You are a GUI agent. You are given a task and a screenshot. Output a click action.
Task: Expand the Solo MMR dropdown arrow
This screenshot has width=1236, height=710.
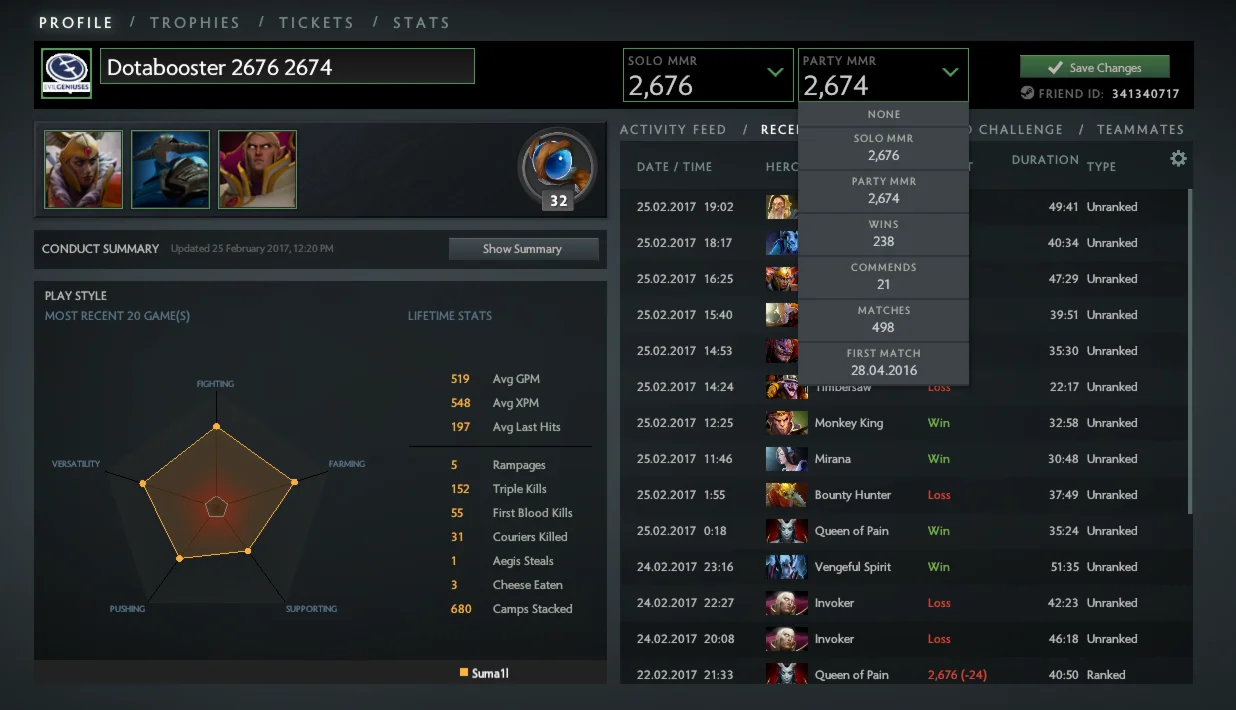coord(775,72)
